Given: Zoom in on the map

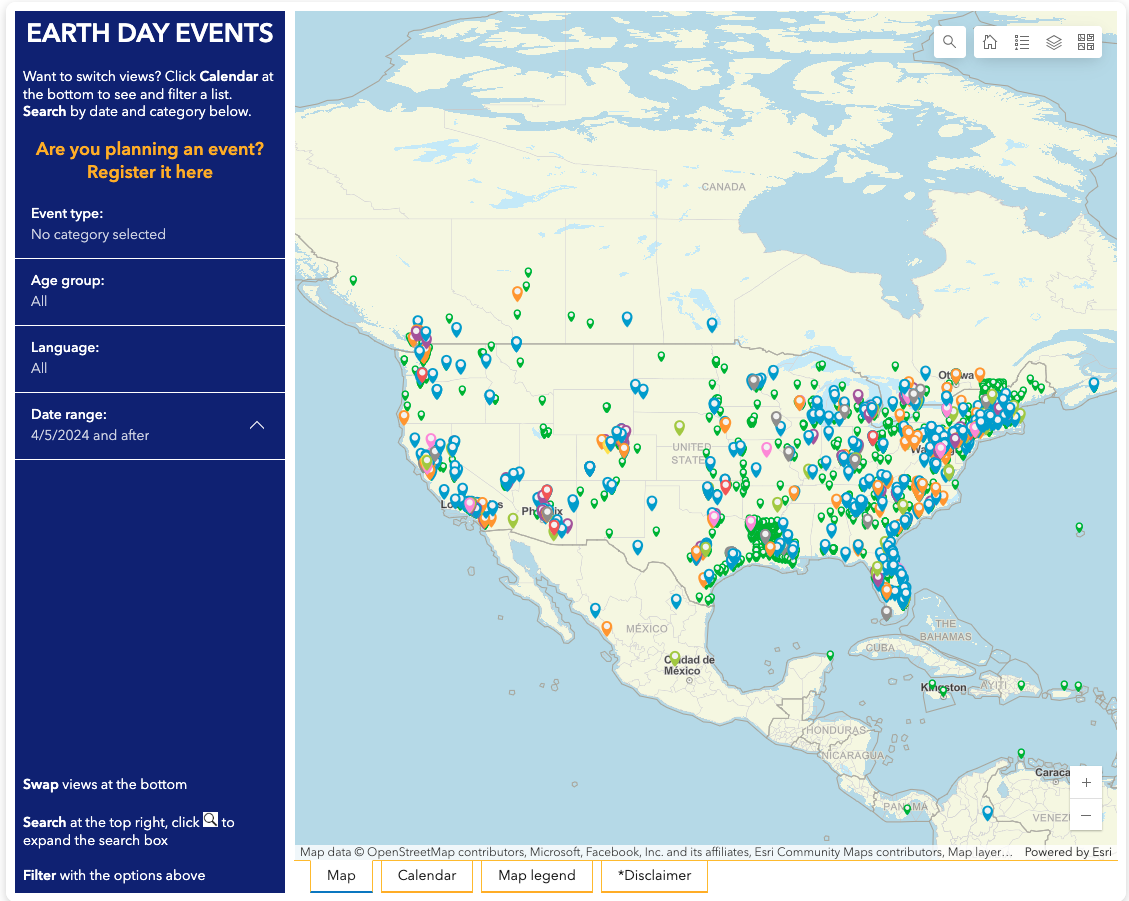Looking at the screenshot, I should (1086, 783).
